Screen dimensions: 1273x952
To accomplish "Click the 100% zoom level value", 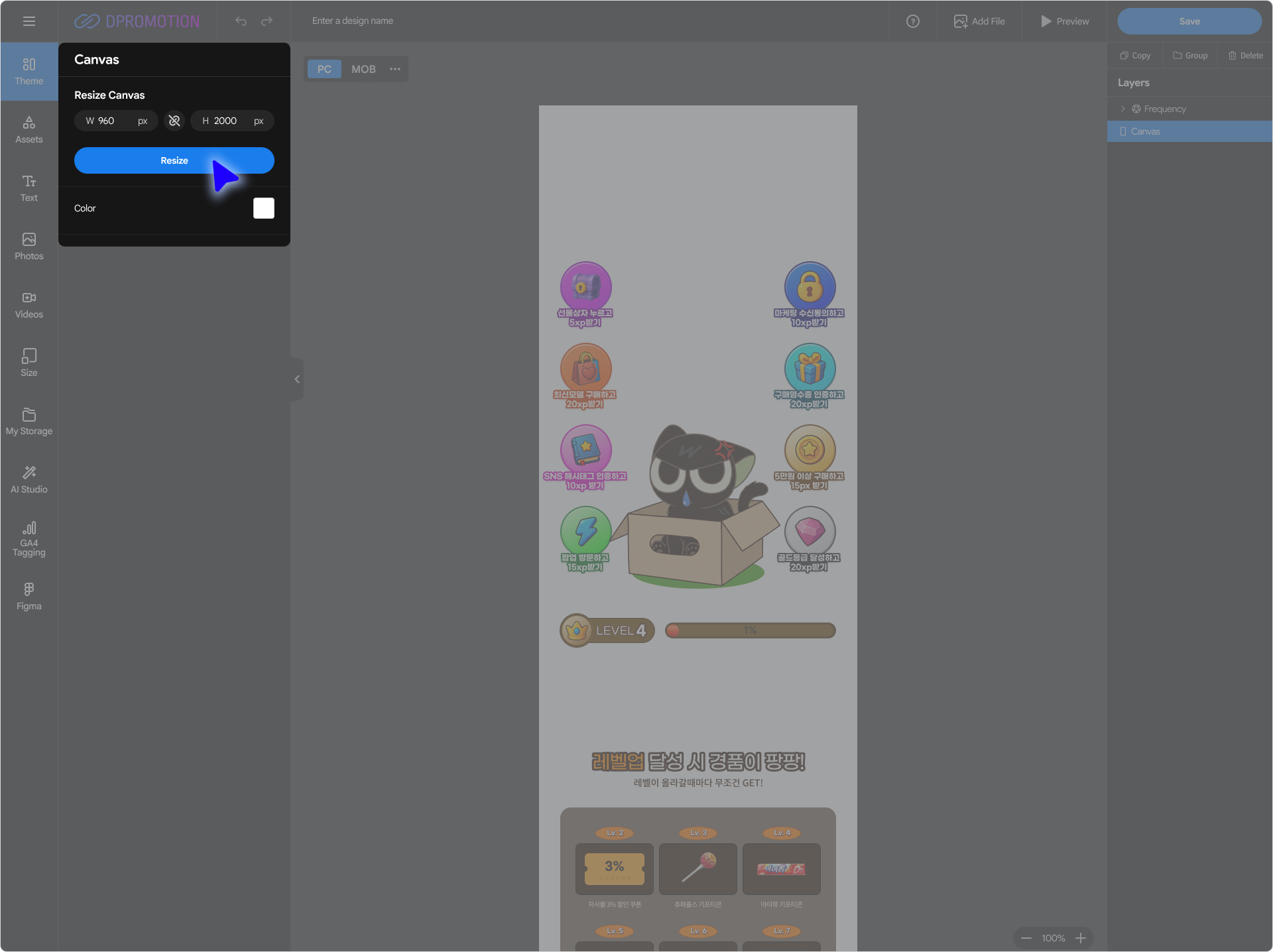I will (1054, 938).
